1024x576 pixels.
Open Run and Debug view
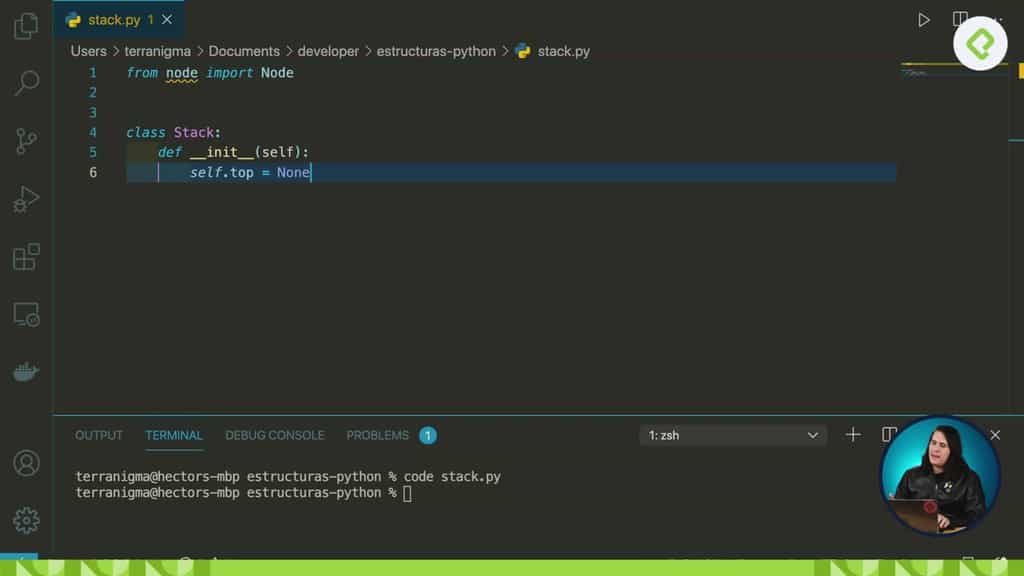click(26, 199)
